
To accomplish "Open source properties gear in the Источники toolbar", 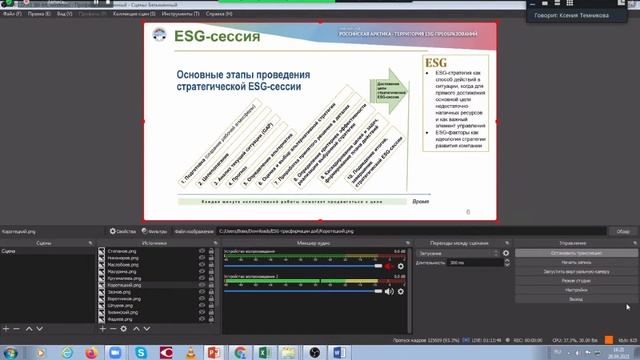I will 124,329.
